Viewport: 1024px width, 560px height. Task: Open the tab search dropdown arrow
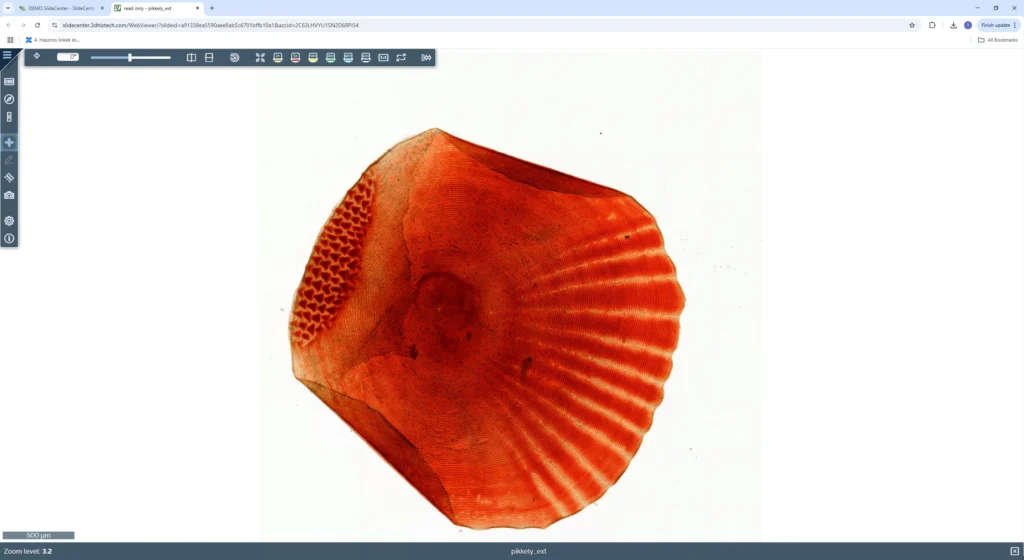click(8, 8)
